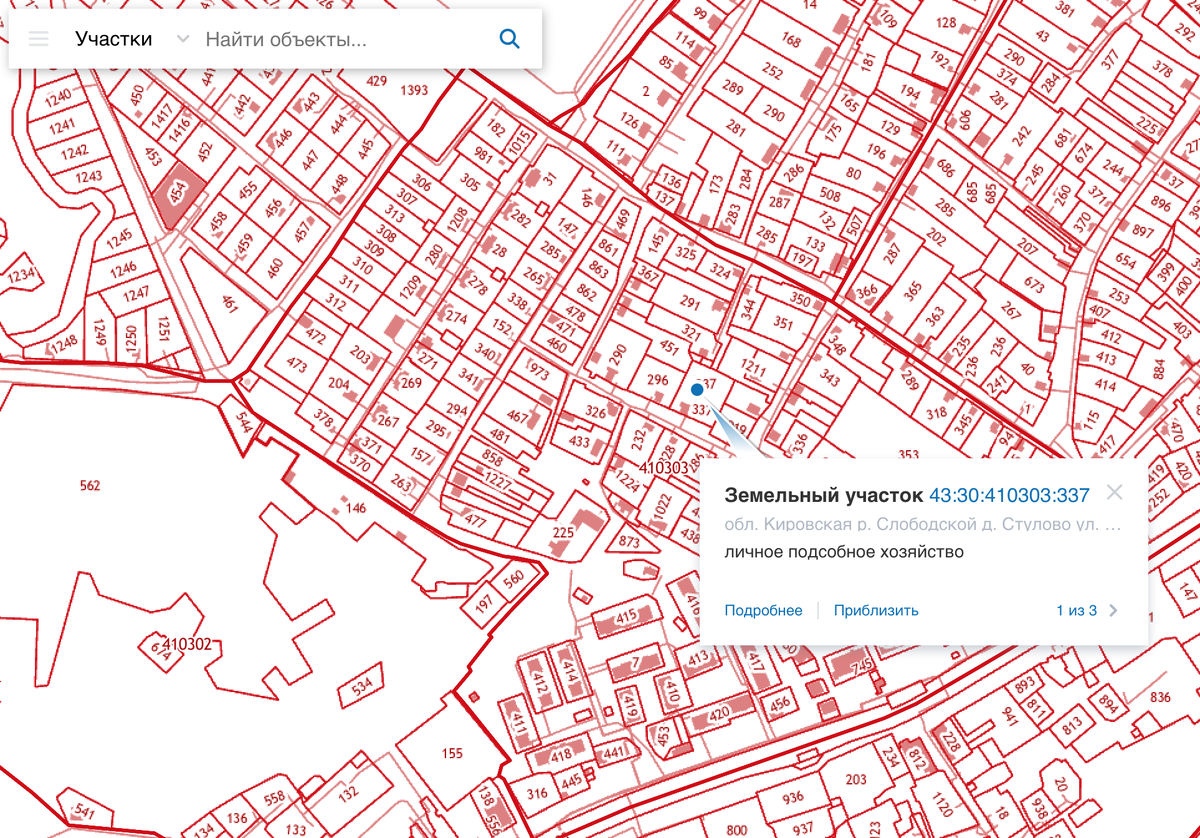Open the hamburger menu
Viewport: 1200px width, 838px height.
39,39
